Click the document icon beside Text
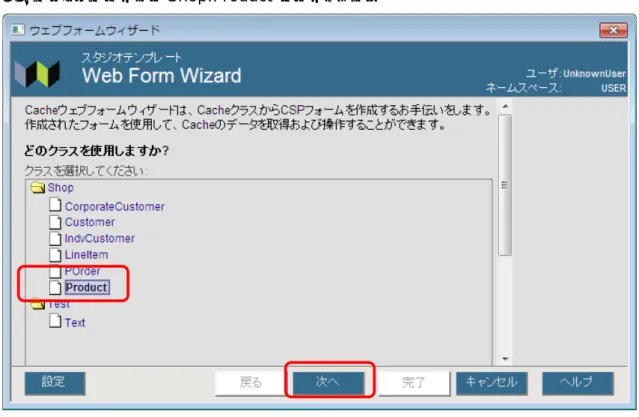Viewport: 639px width, 417px height. tap(55, 321)
